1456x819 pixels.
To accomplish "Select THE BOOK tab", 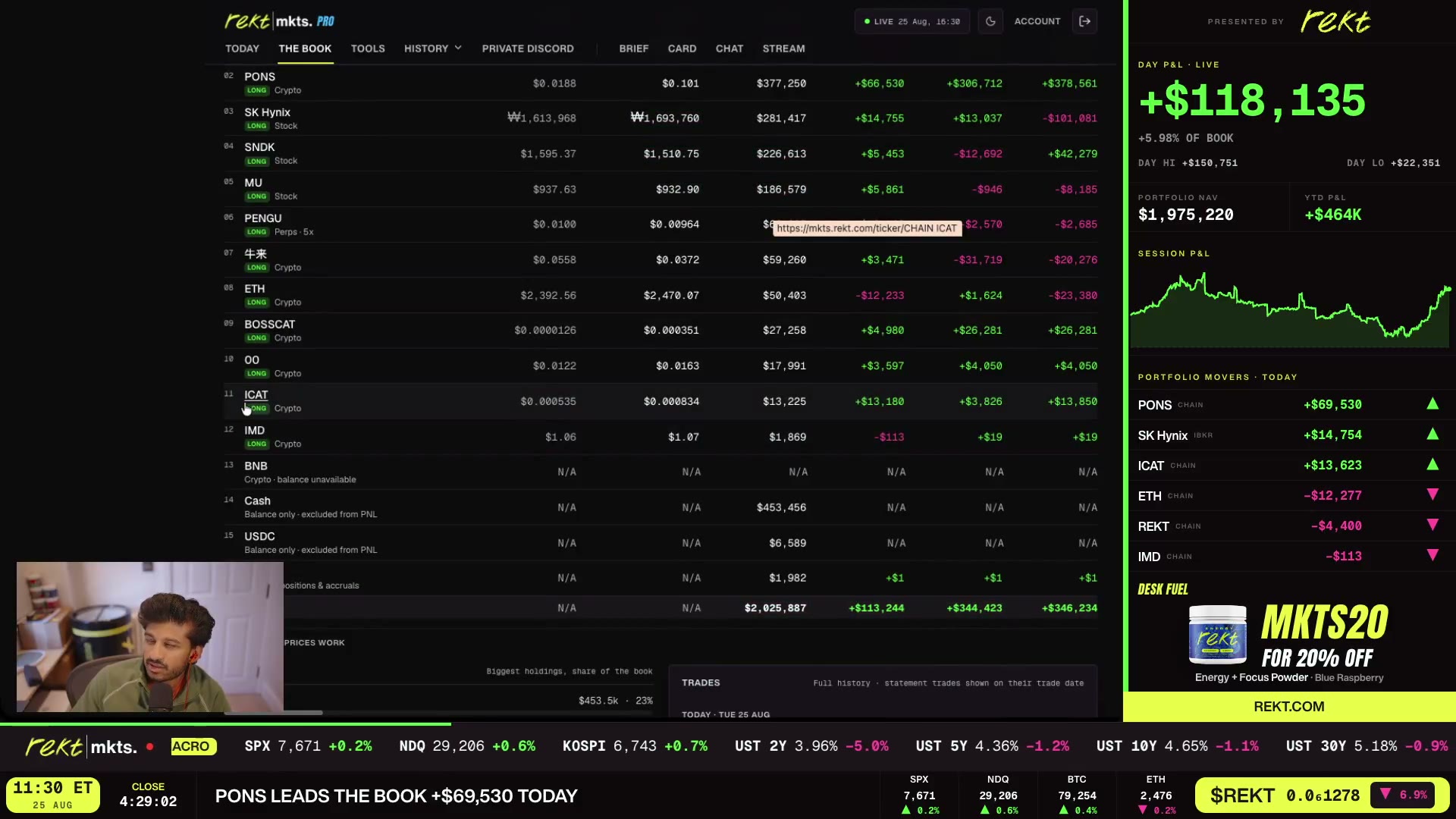I will click(x=305, y=49).
